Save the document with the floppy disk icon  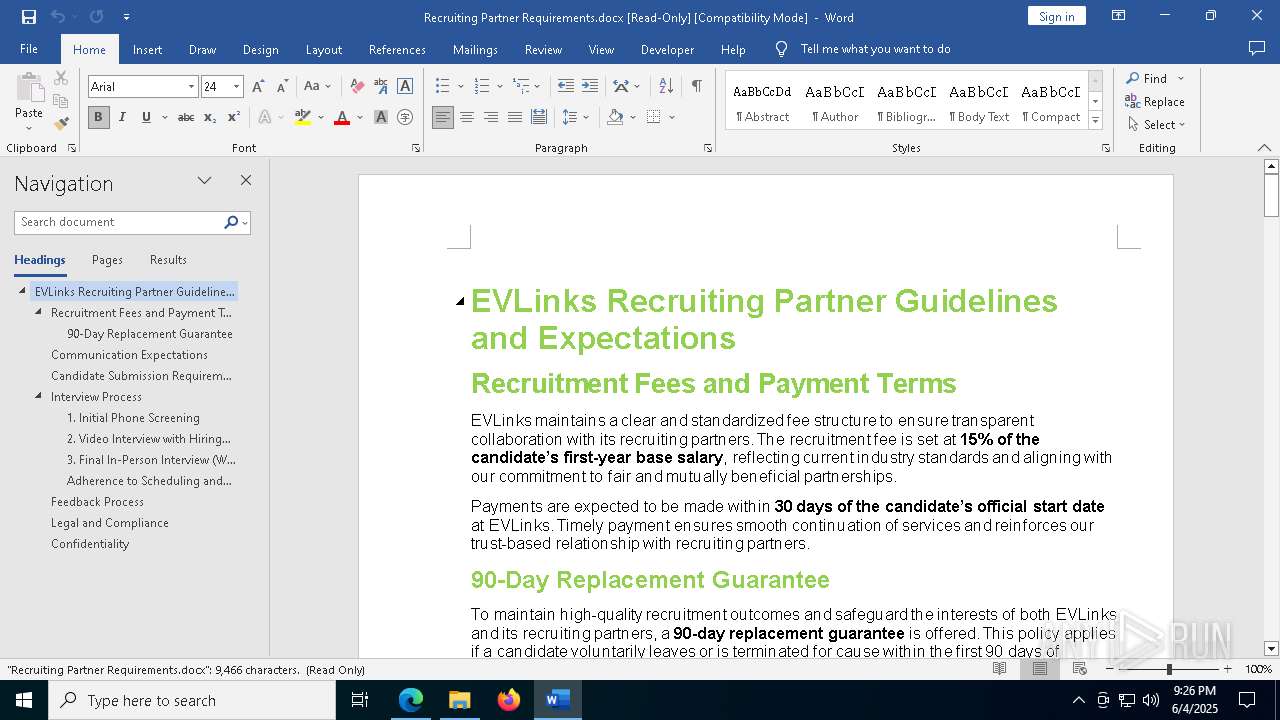pos(29,17)
